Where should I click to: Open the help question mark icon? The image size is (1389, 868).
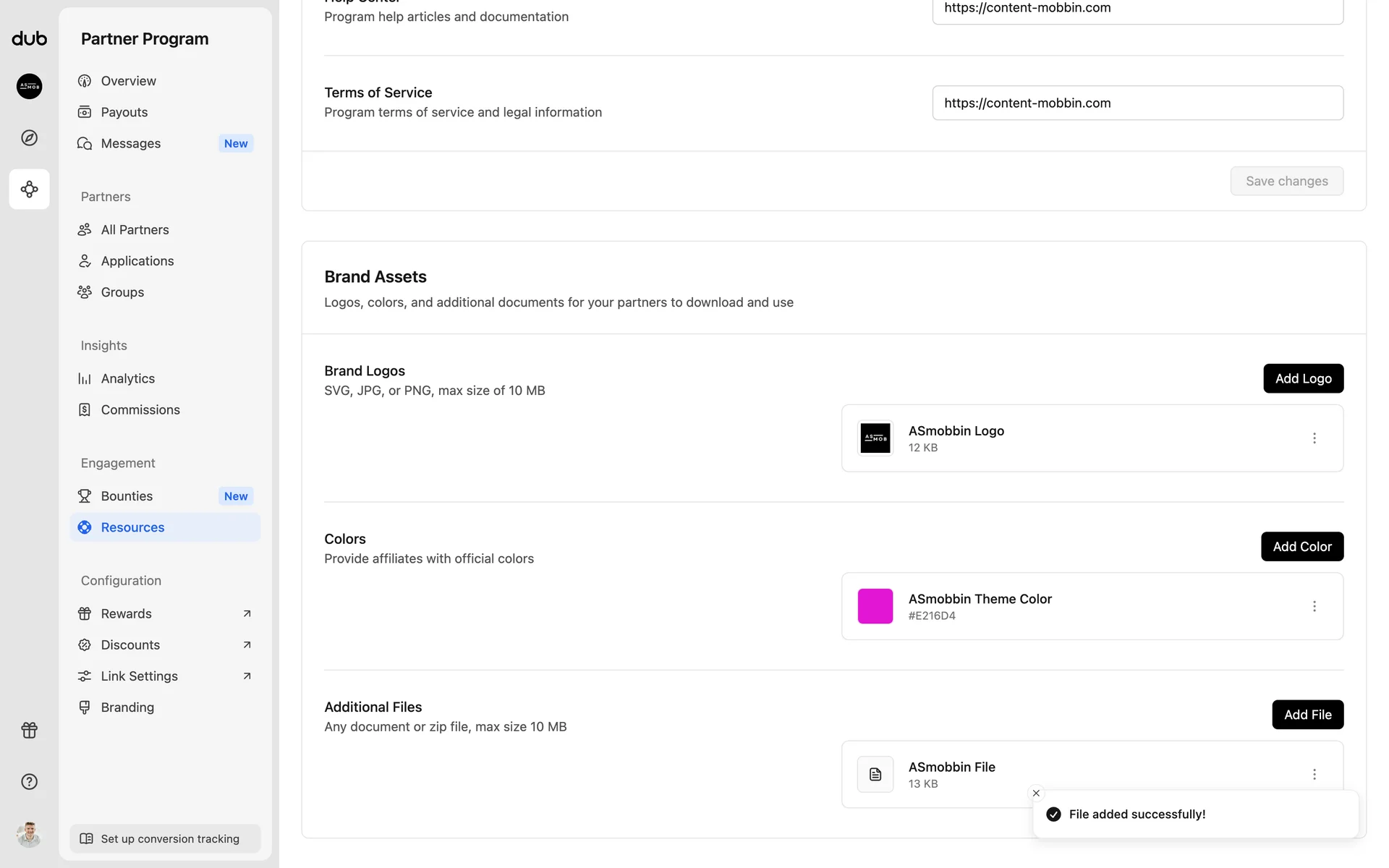[30, 781]
